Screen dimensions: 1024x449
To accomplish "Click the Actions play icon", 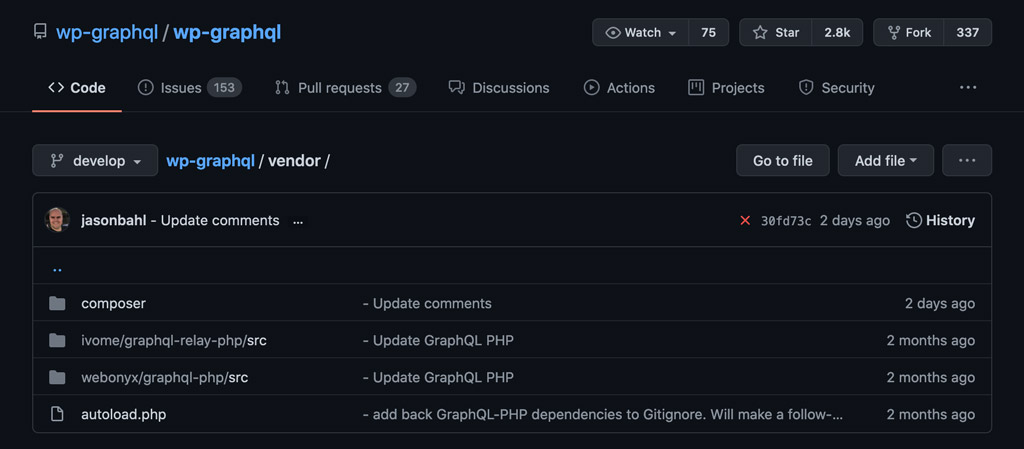I will point(591,87).
